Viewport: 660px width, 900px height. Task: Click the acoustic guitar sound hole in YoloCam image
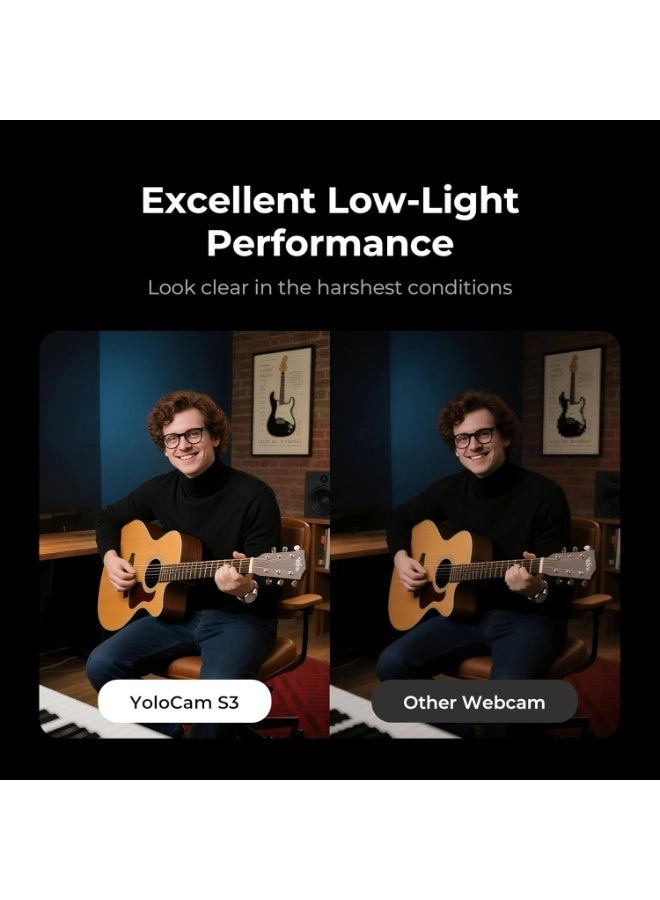click(x=152, y=574)
